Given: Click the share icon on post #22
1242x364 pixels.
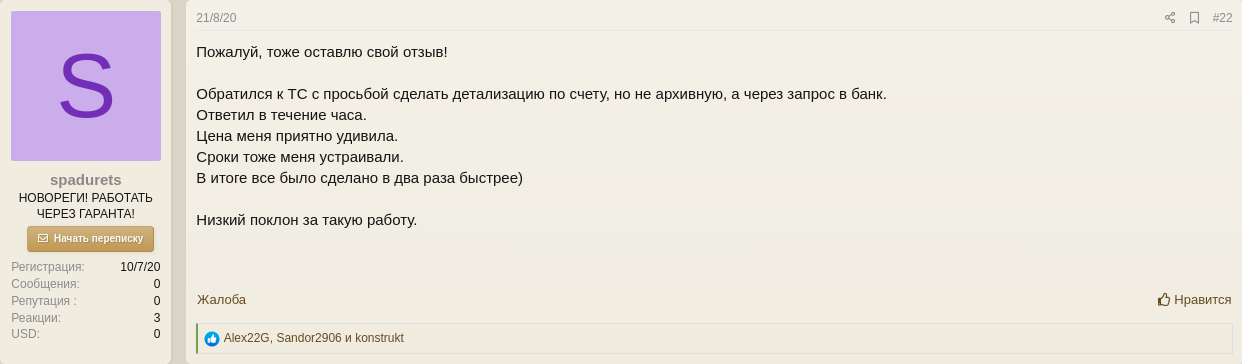Looking at the screenshot, I should coord(1170,18).
